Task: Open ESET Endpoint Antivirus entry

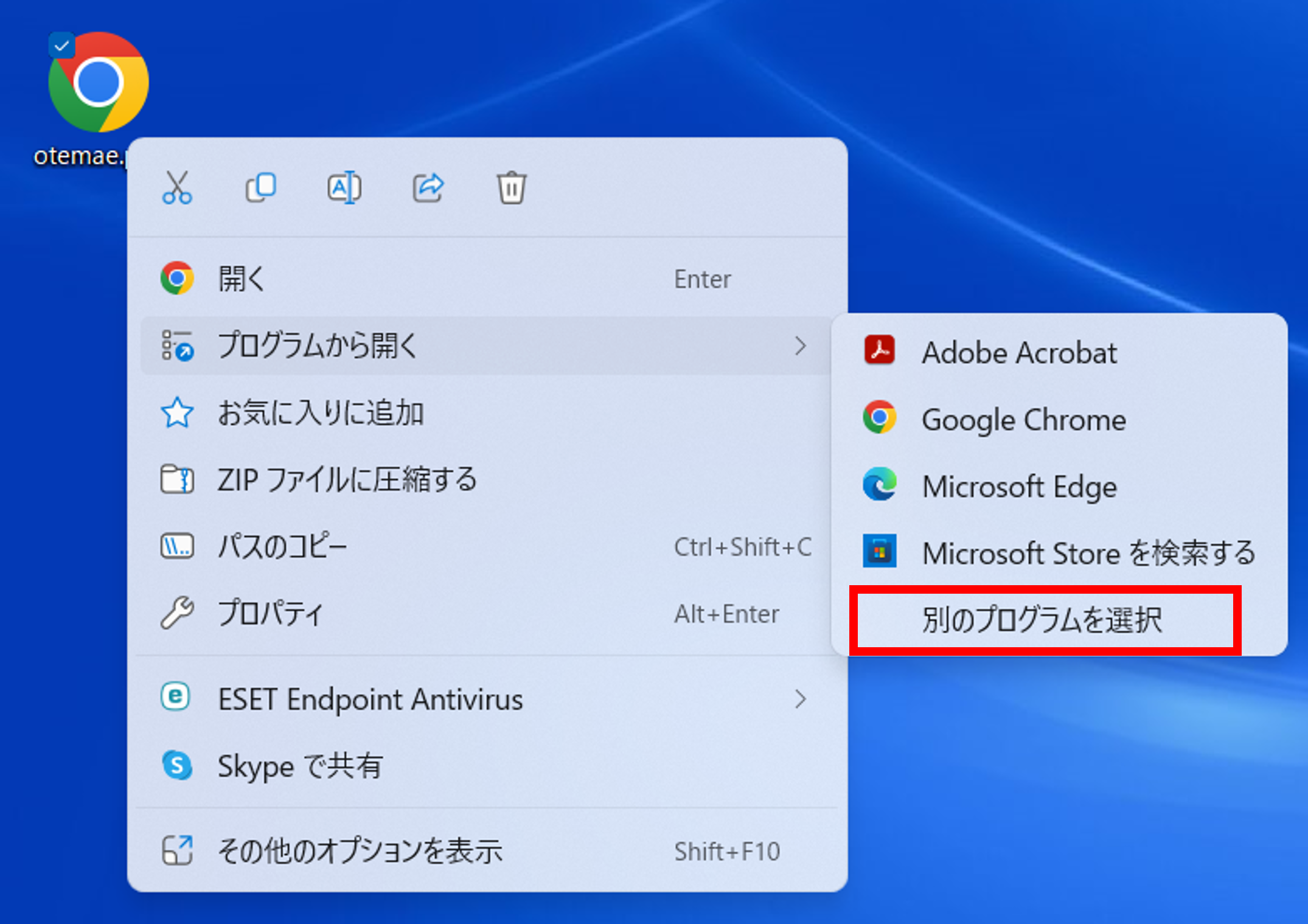Action: click(487, 699)
